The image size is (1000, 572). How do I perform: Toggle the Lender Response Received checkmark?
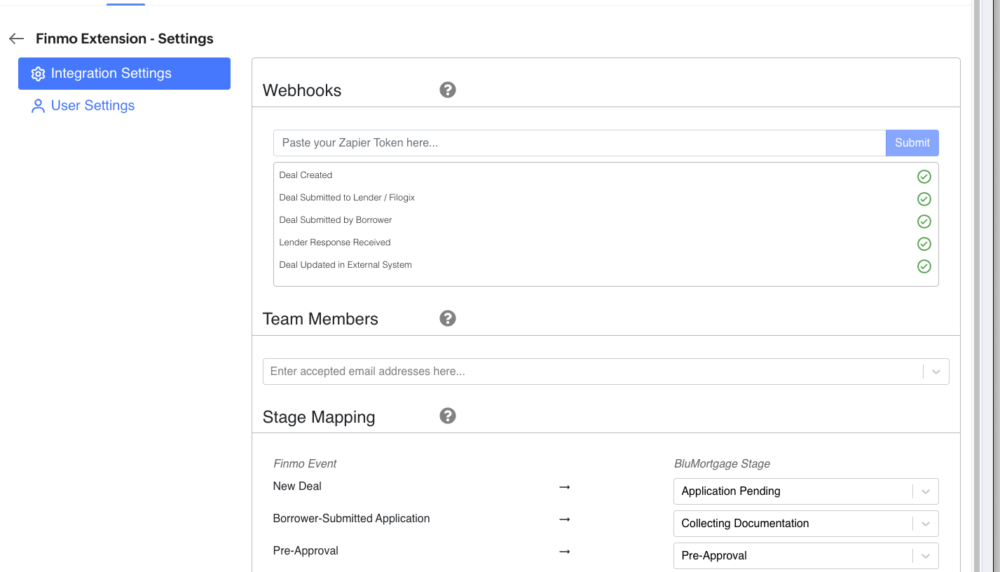pos(924,243)
